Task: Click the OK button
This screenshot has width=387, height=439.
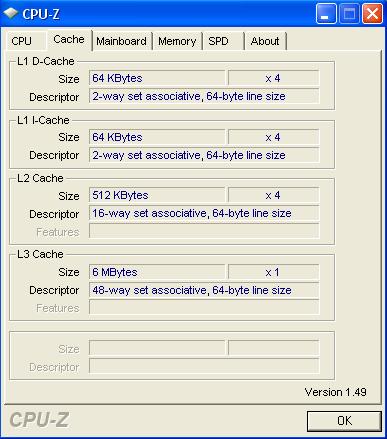Action: (x=344, y=421)
